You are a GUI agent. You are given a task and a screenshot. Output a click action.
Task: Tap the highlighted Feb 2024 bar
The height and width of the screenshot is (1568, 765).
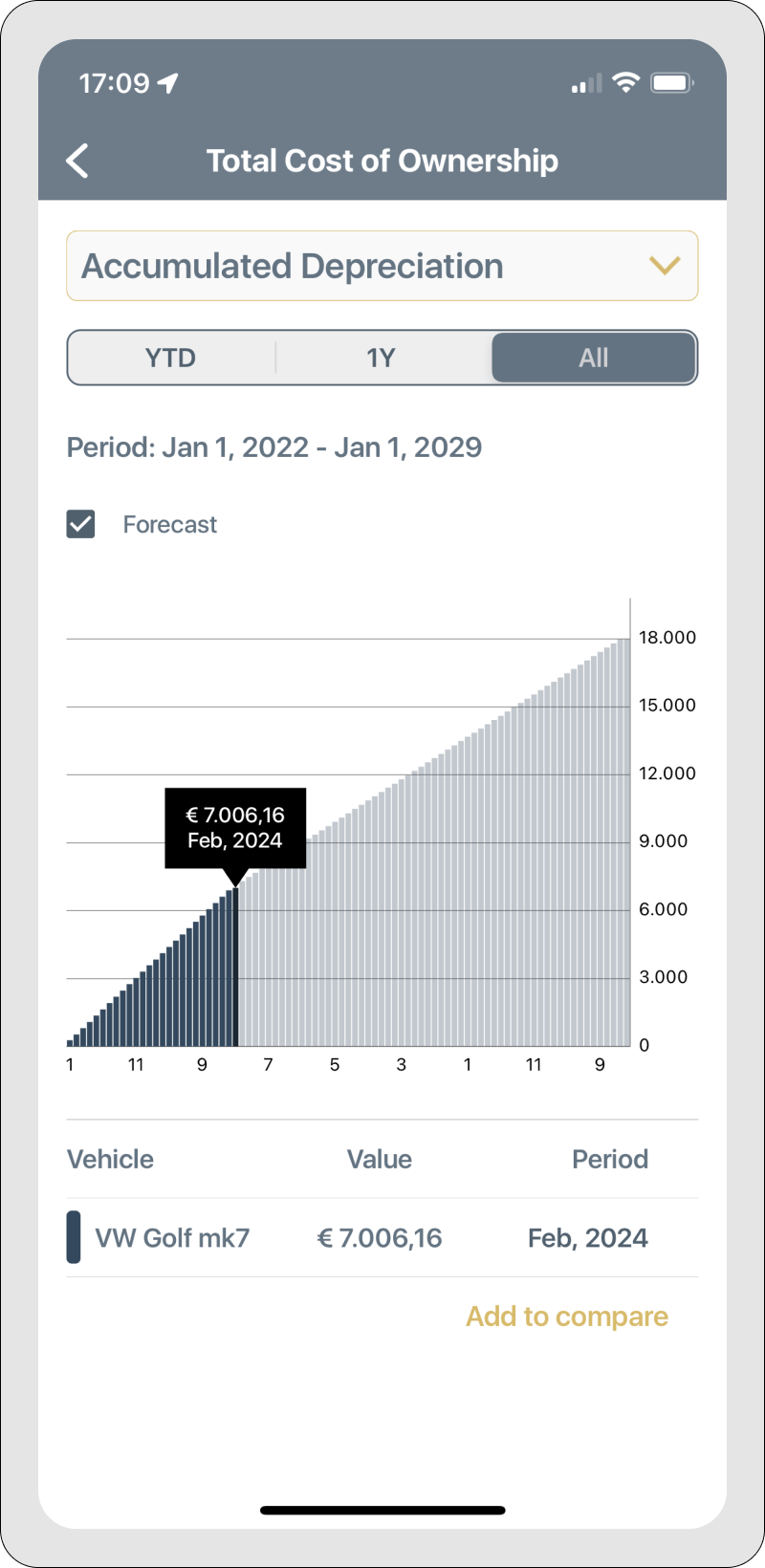tap(235, 968)
